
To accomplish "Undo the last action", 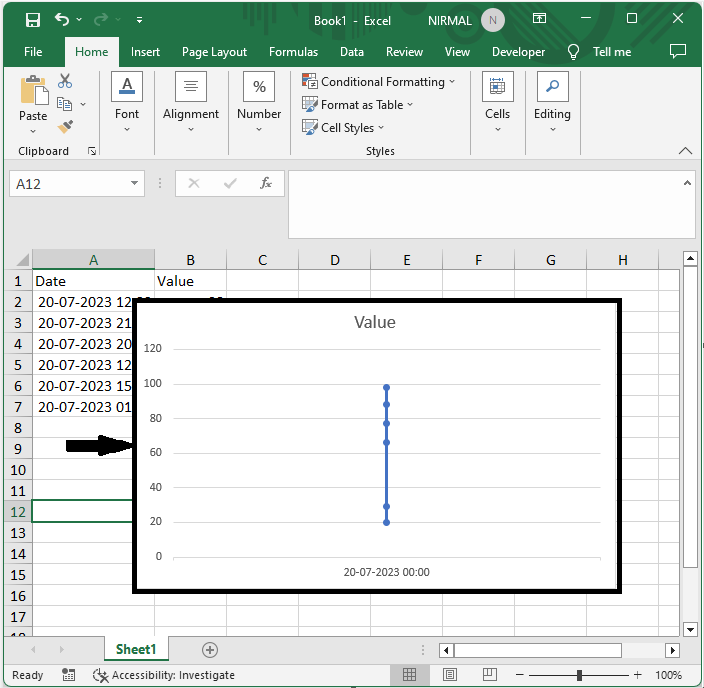I will click(x=62, y=20).
